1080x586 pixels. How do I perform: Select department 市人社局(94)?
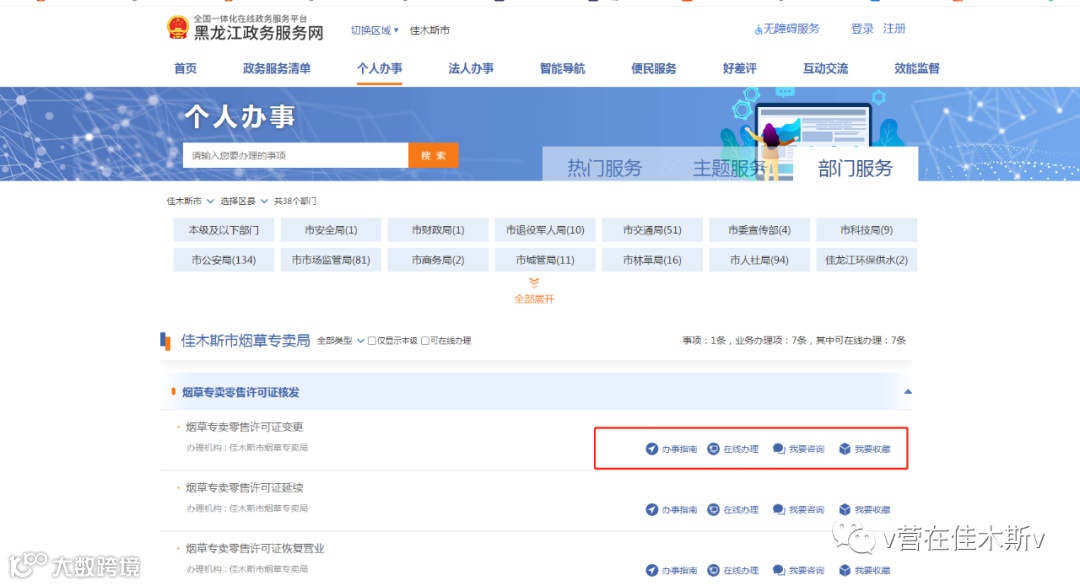click(x=759, y=260)
